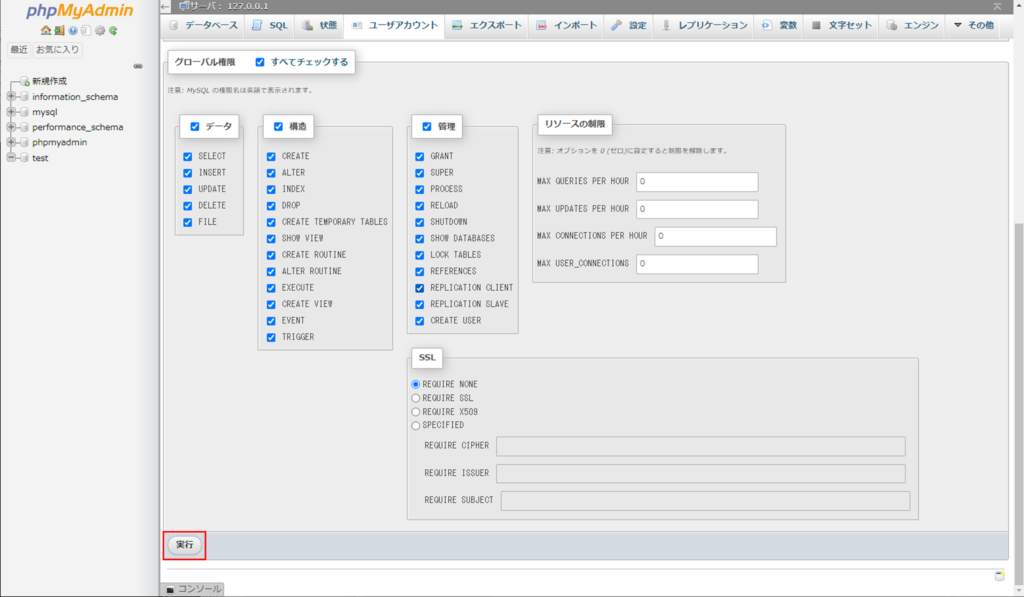This screenshot has width=1024, height=597.
Task: Click the お気に入り button in sidebar
Action: click(x=57, y=49)
